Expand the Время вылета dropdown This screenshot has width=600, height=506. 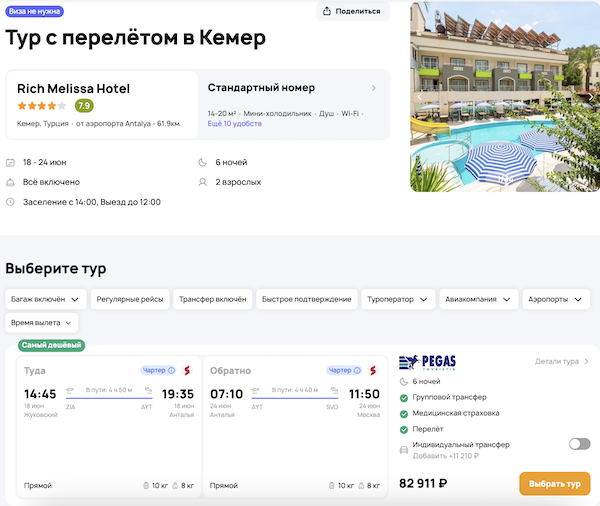41,323
